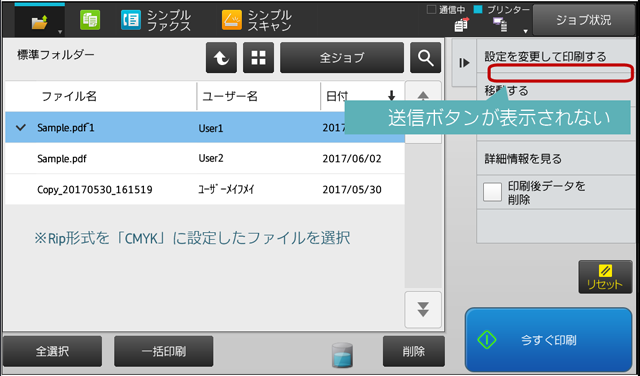Screen dimensions: 640x376
Task: Deselect checked Sample.pdf^1 row
Action: pos(205,127)
